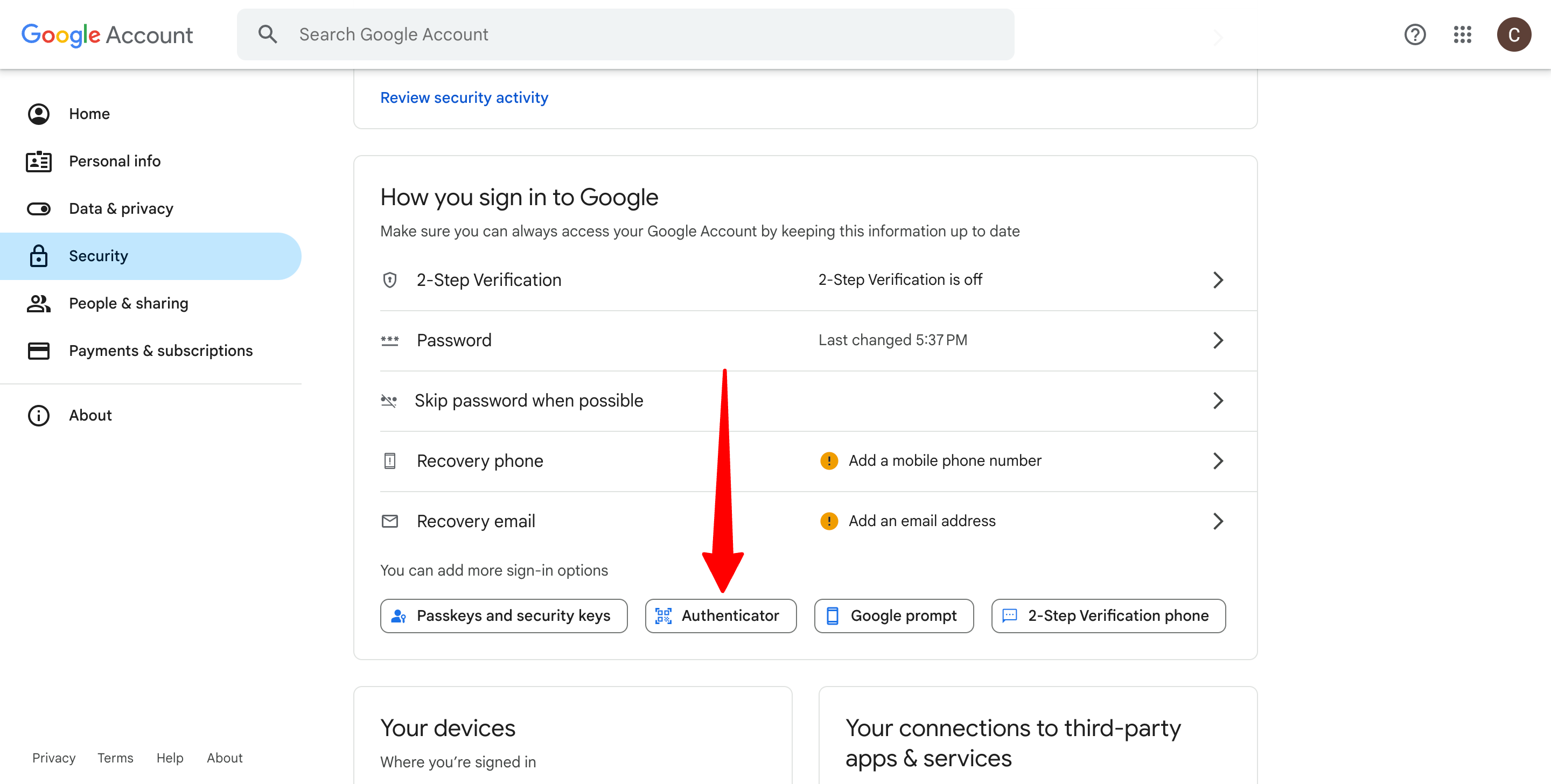Click 'Where you're signed in' text
Screen dimensions: 1551x784
[458, 762]
